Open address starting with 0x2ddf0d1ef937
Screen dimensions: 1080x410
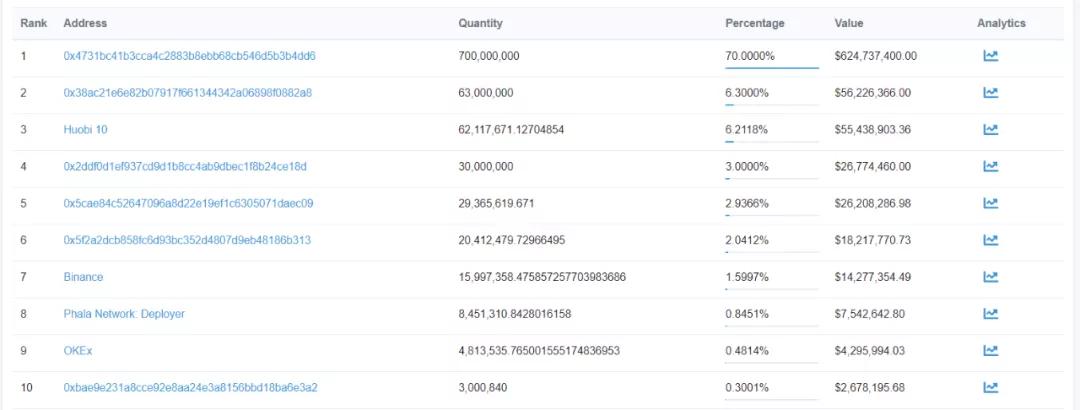pos(185,167)
